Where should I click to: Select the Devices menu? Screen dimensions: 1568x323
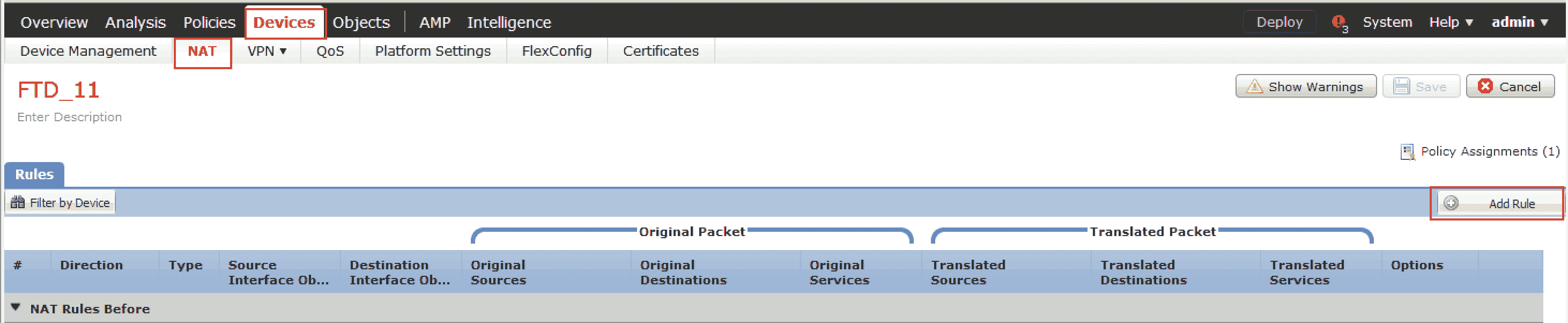click(x=284, y=23)
